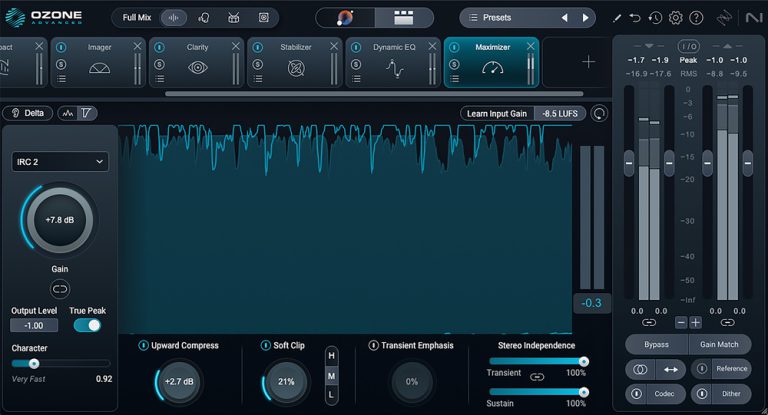Viewport: 768px width, 415px height.
Task: Solo the Clarity module
Action: [159, 64]
